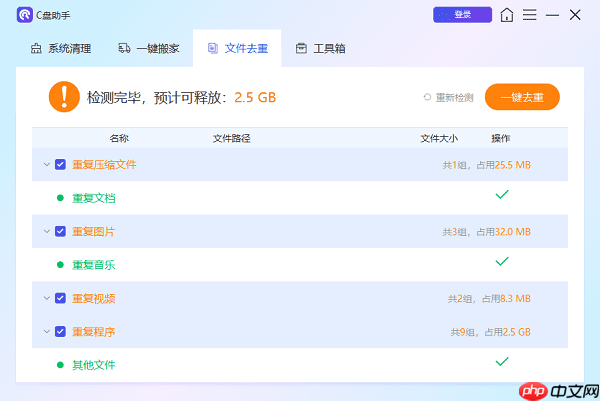The height and width of the screenshot is (401, 600).
Task: Click the purple 登录 login button
Action: [x=462, y=15]
